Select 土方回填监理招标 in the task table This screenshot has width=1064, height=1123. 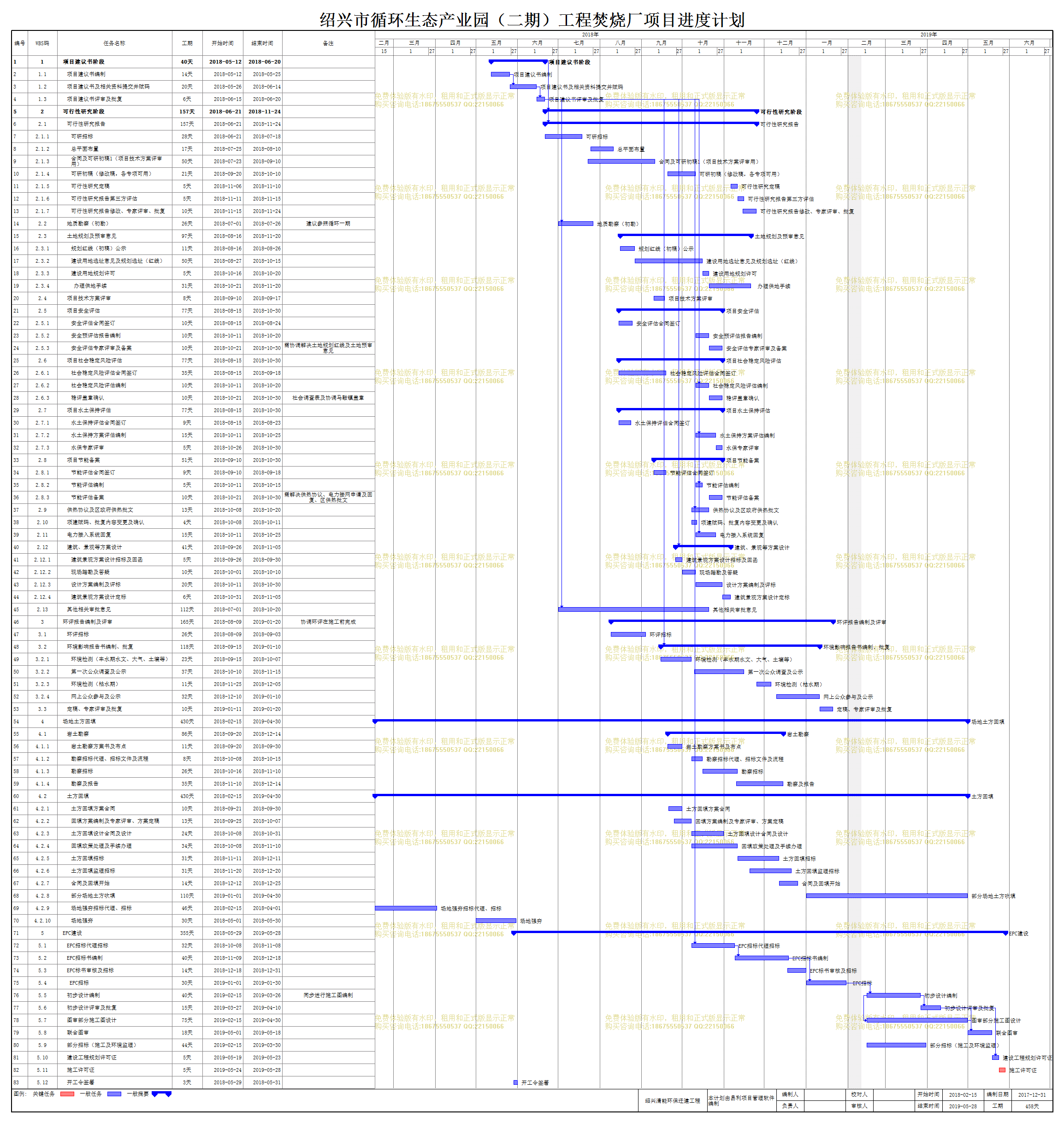(x=93, y=871)
